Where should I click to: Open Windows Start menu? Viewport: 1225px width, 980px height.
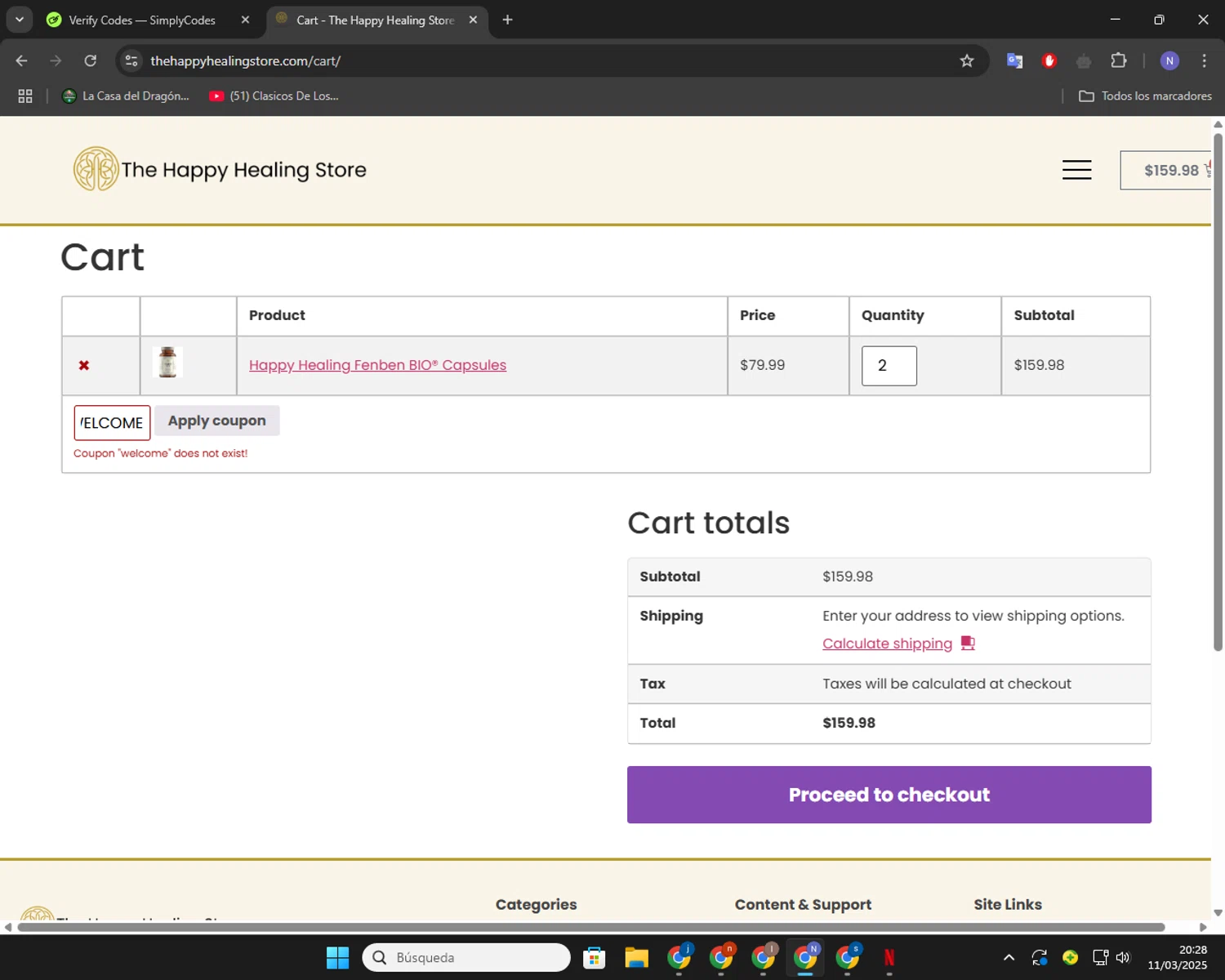tap(337, 957)
